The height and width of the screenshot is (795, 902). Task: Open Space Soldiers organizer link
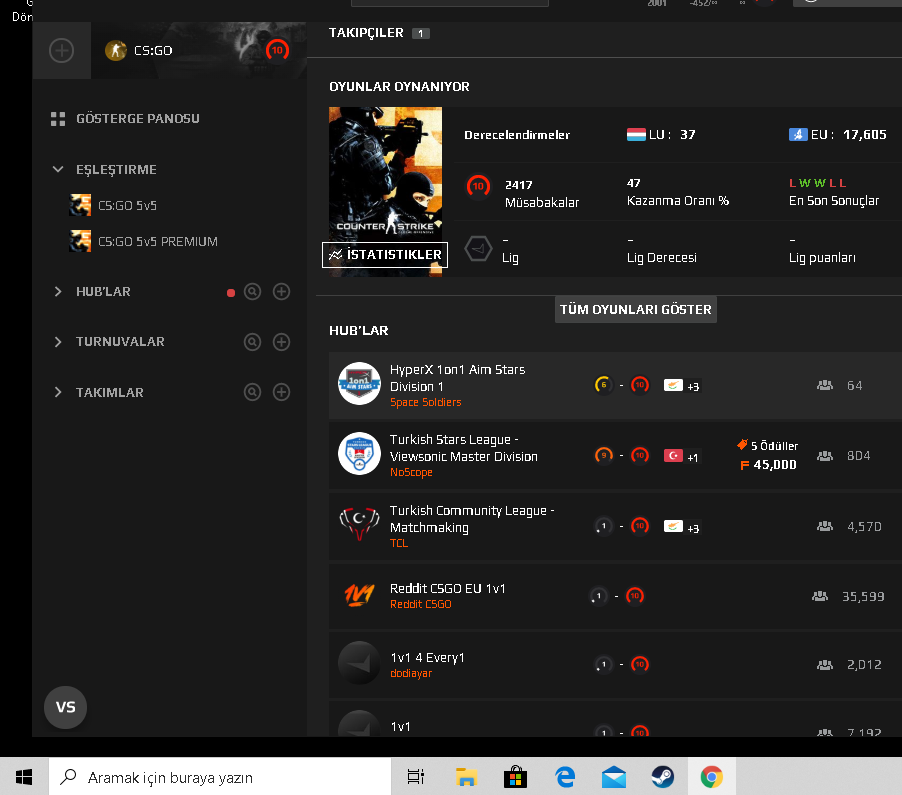tap(426, 402)
